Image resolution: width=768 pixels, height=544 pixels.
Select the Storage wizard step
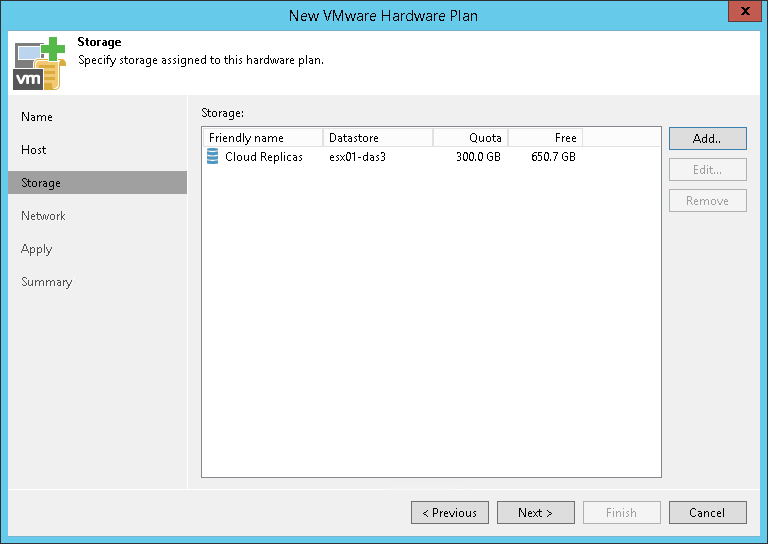pos(97,183)
